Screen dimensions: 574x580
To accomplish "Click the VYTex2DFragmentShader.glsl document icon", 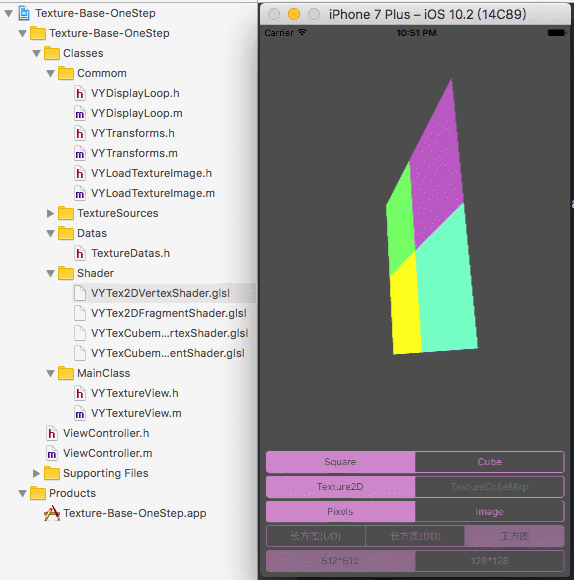I will tap(80, 313).
